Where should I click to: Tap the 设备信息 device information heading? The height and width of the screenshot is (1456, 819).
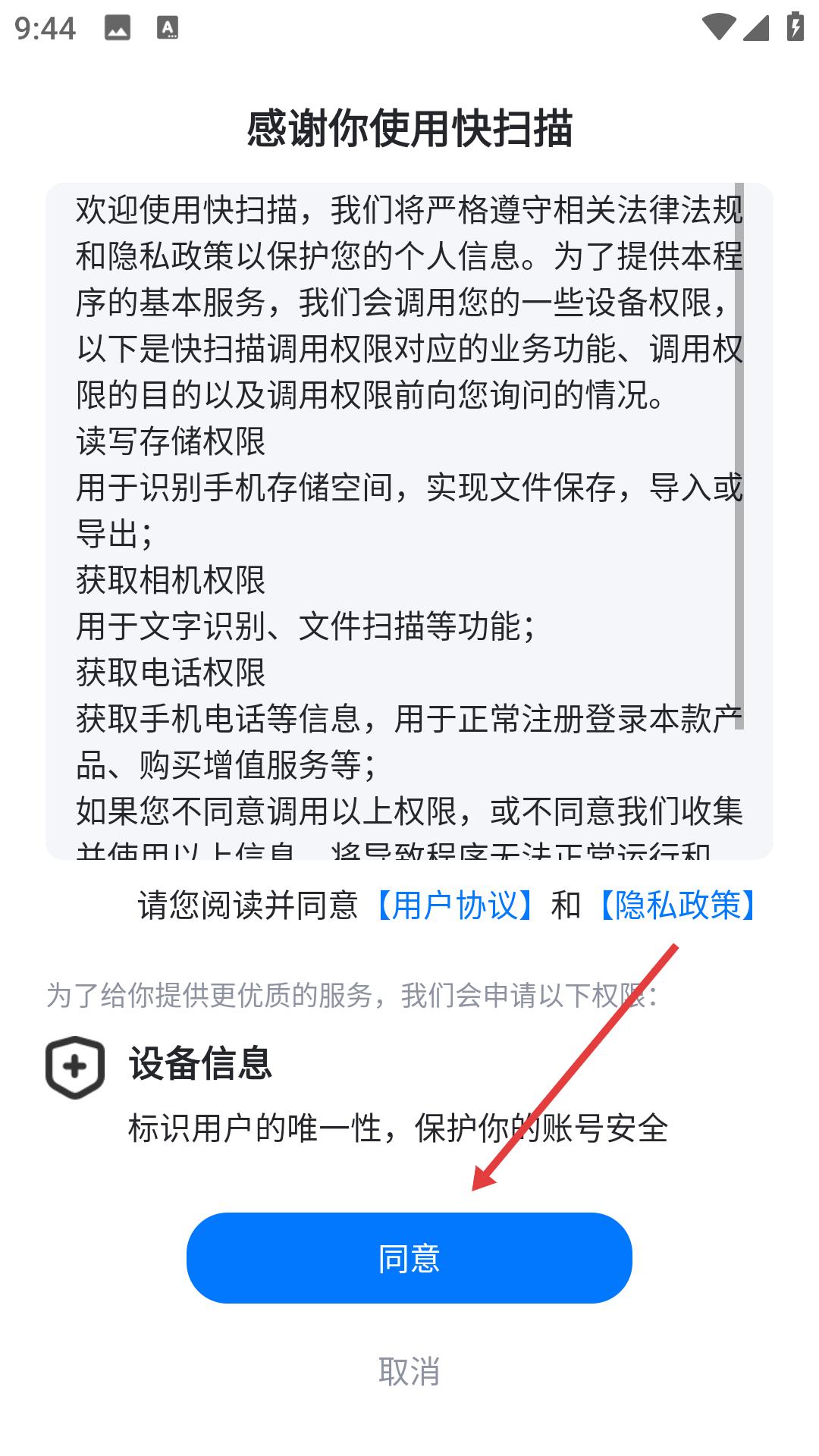tap(200, 1063)
